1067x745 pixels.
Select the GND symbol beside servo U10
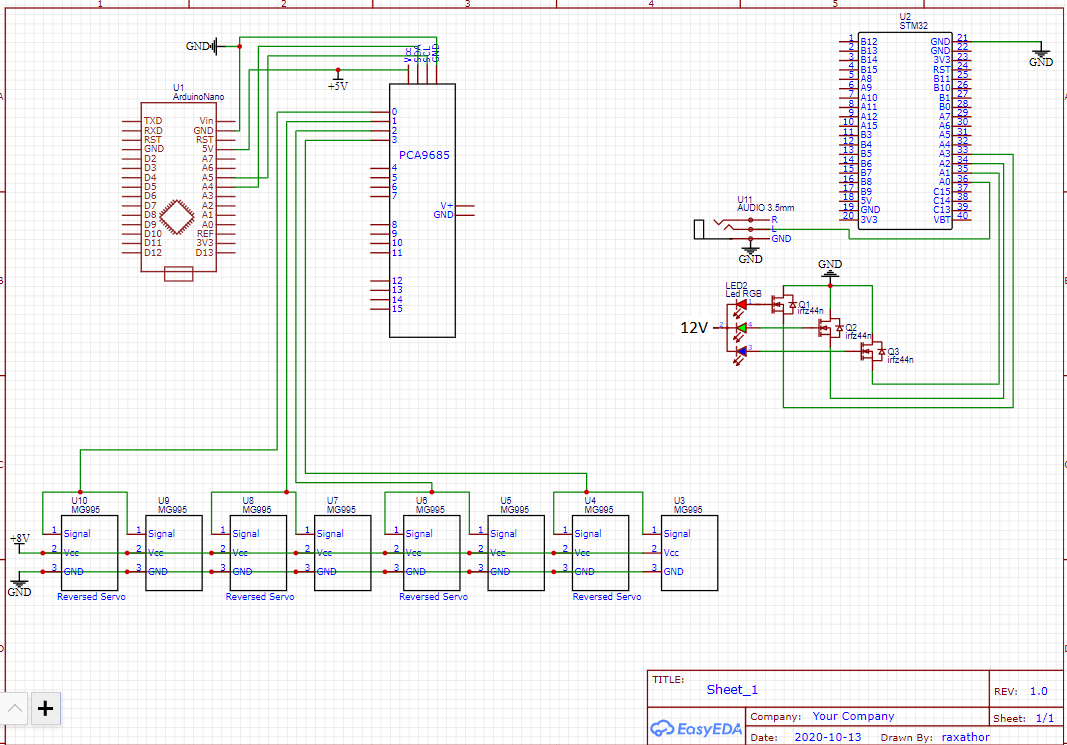(x=19, y=586)
